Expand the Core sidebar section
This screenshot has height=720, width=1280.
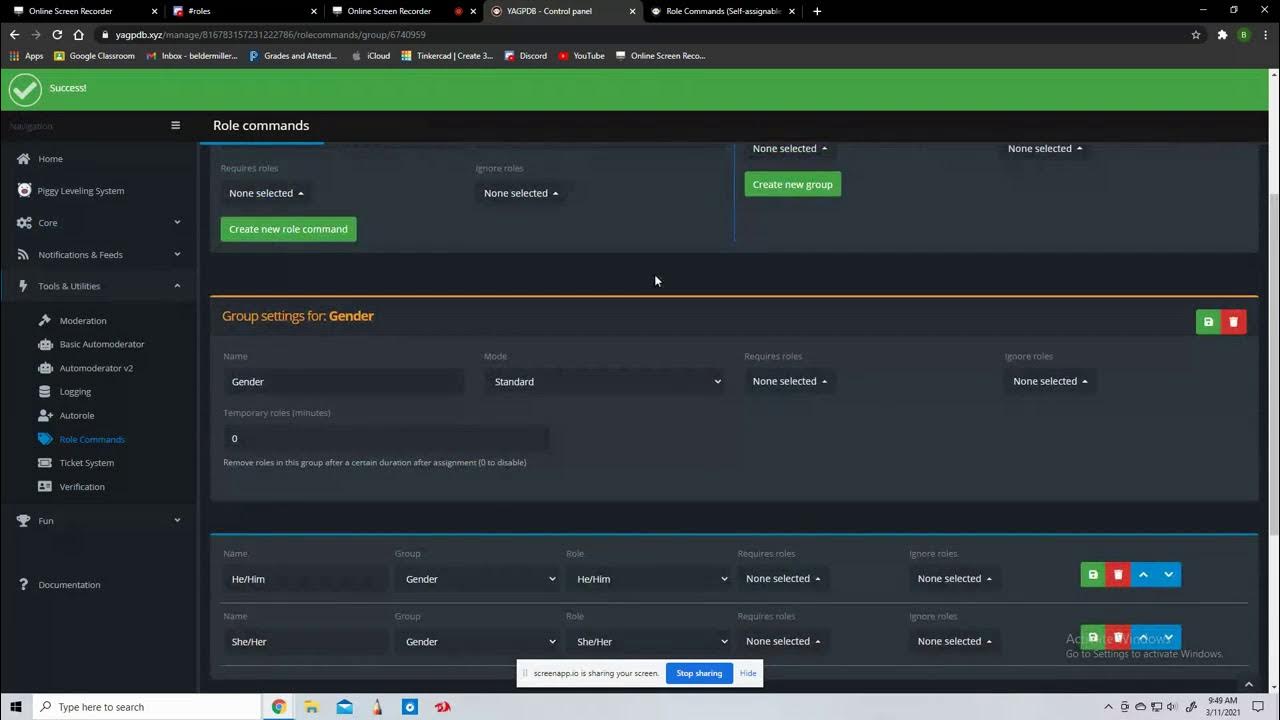point(98,223)
